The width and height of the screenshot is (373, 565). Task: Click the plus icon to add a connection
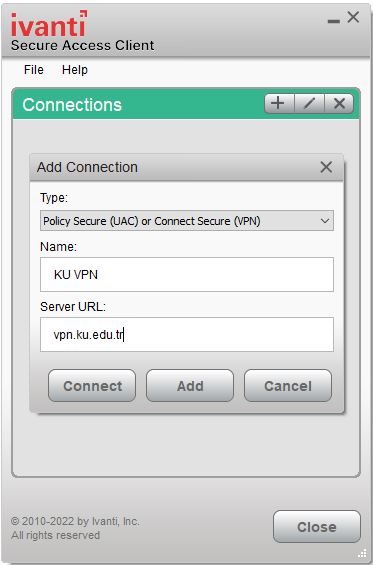click(x=279, y=104)
